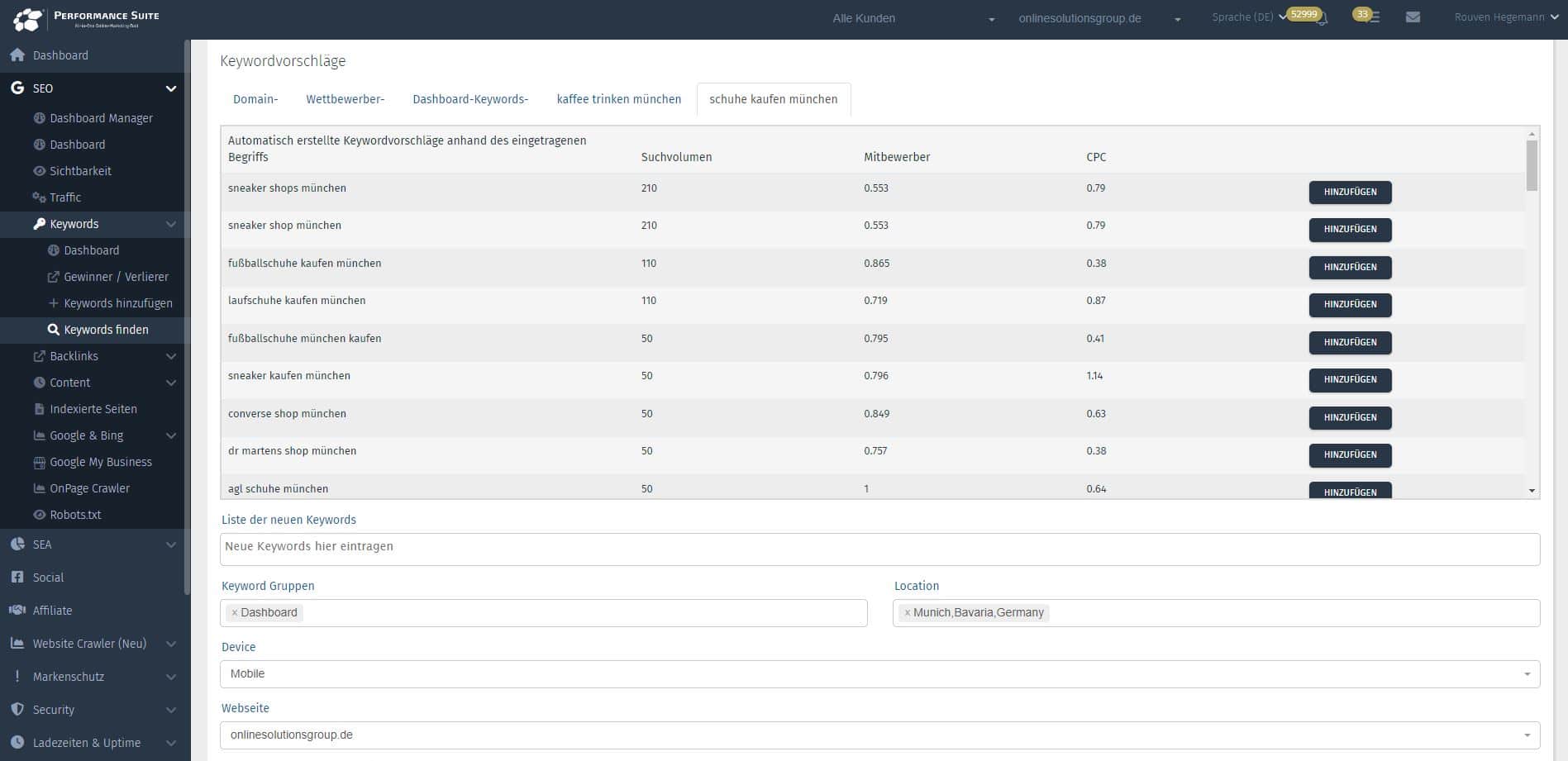Click the chart icon beside Google & Bing
1568x761 pixels.
pos(39,435)
